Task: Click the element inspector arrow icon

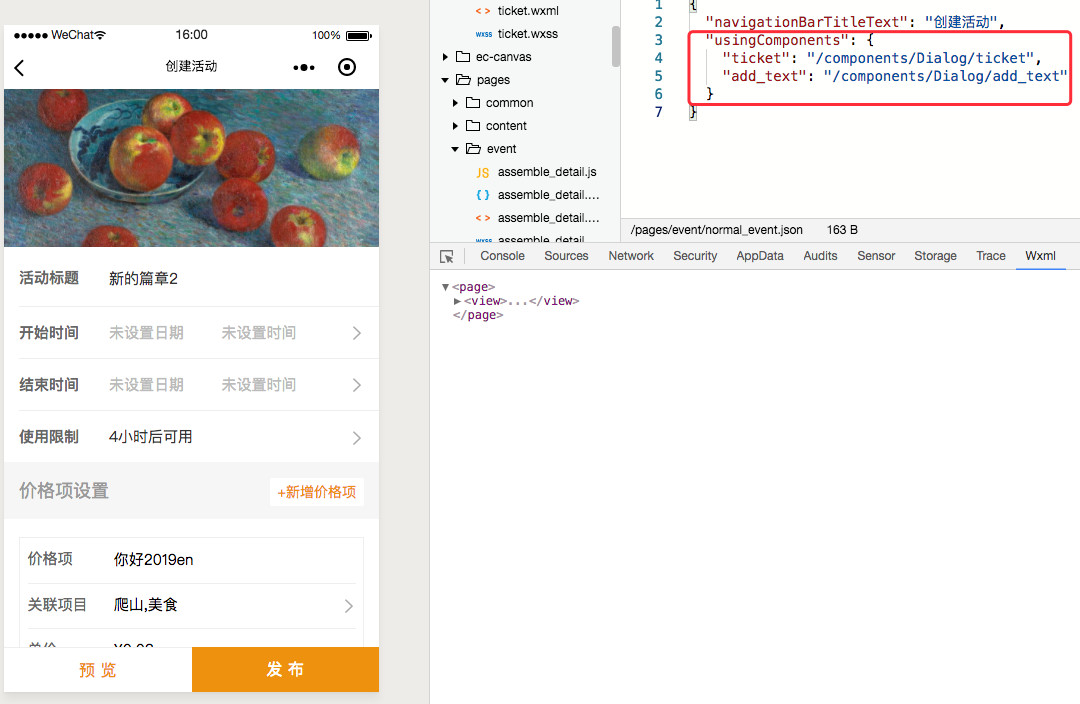Action: click(447, 256)
